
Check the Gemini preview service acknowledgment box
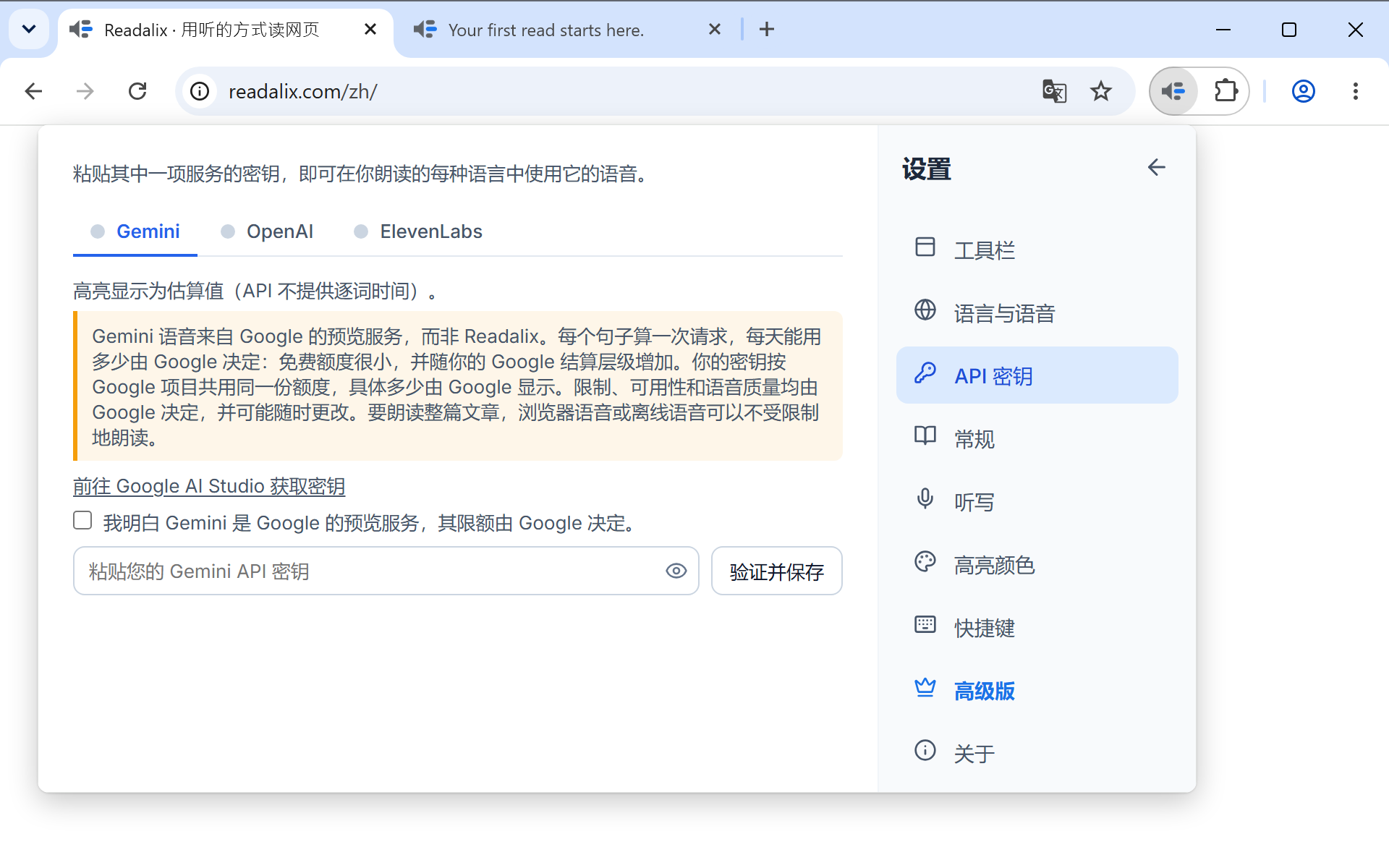click(x=82, y=521)
